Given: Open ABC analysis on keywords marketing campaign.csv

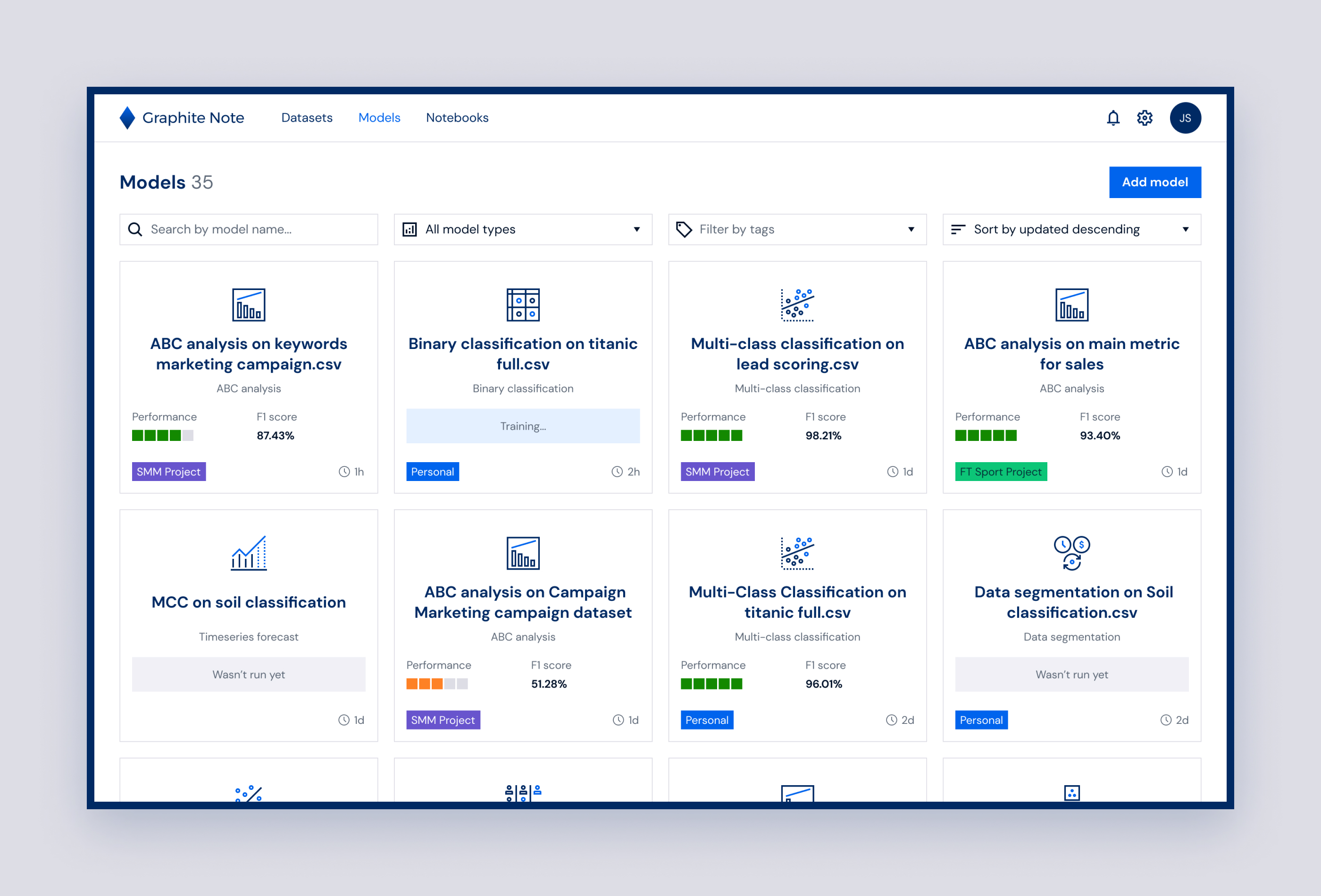Looking at the screenshot, I should click(x=249, y=354).
